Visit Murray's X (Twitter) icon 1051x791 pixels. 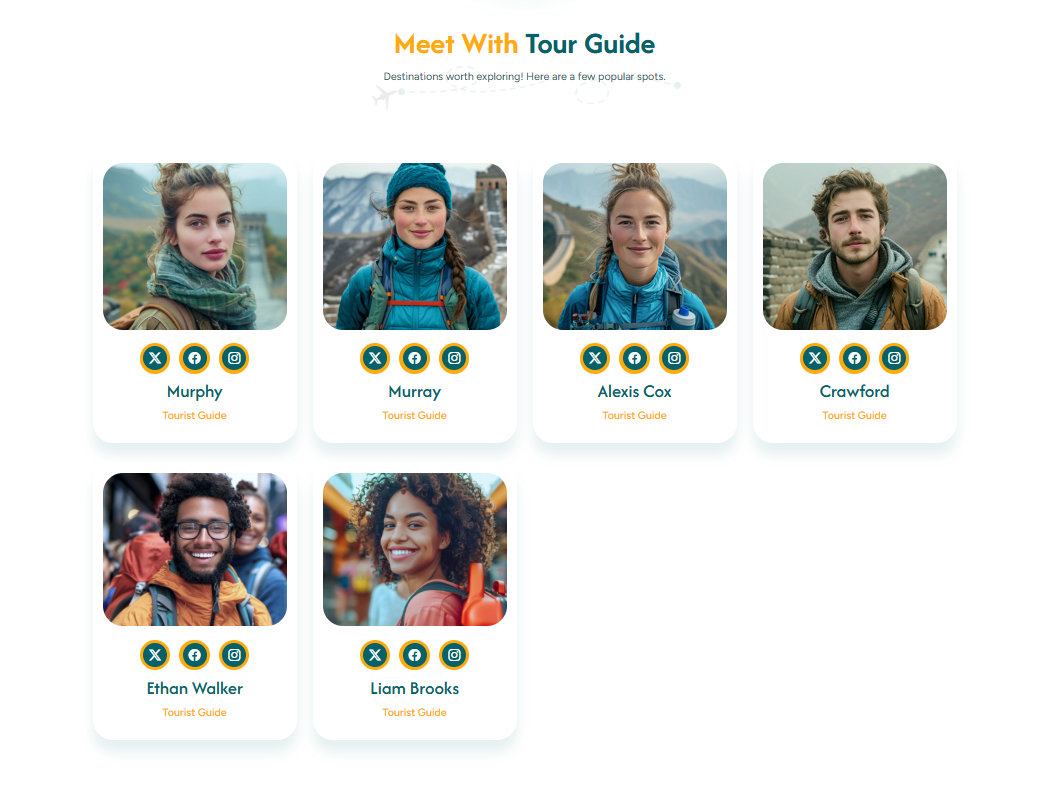click(374, 358)
